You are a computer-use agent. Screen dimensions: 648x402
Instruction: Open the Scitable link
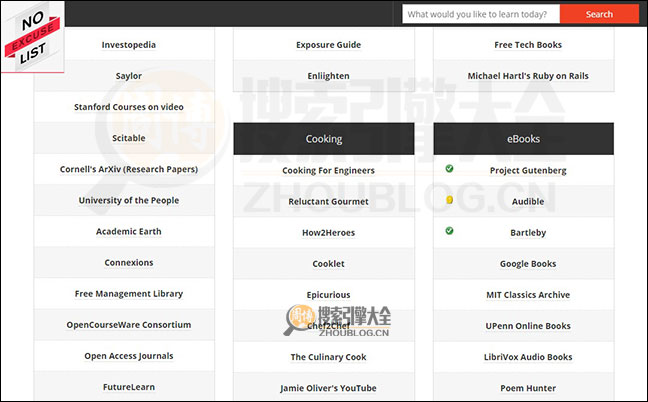tap(129, 138)
